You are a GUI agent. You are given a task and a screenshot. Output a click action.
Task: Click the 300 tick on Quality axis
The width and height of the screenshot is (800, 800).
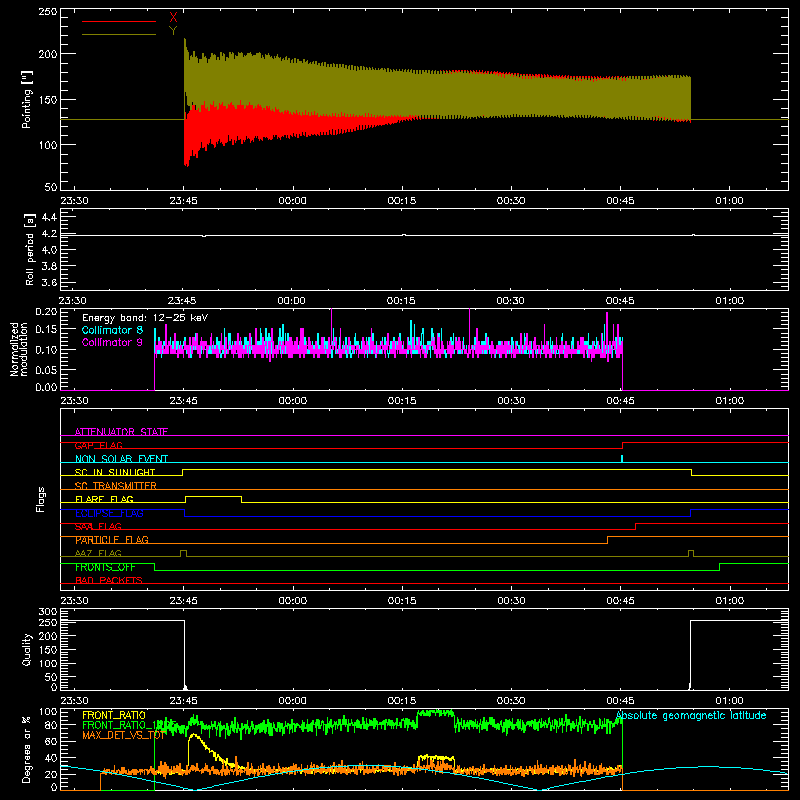47,612
